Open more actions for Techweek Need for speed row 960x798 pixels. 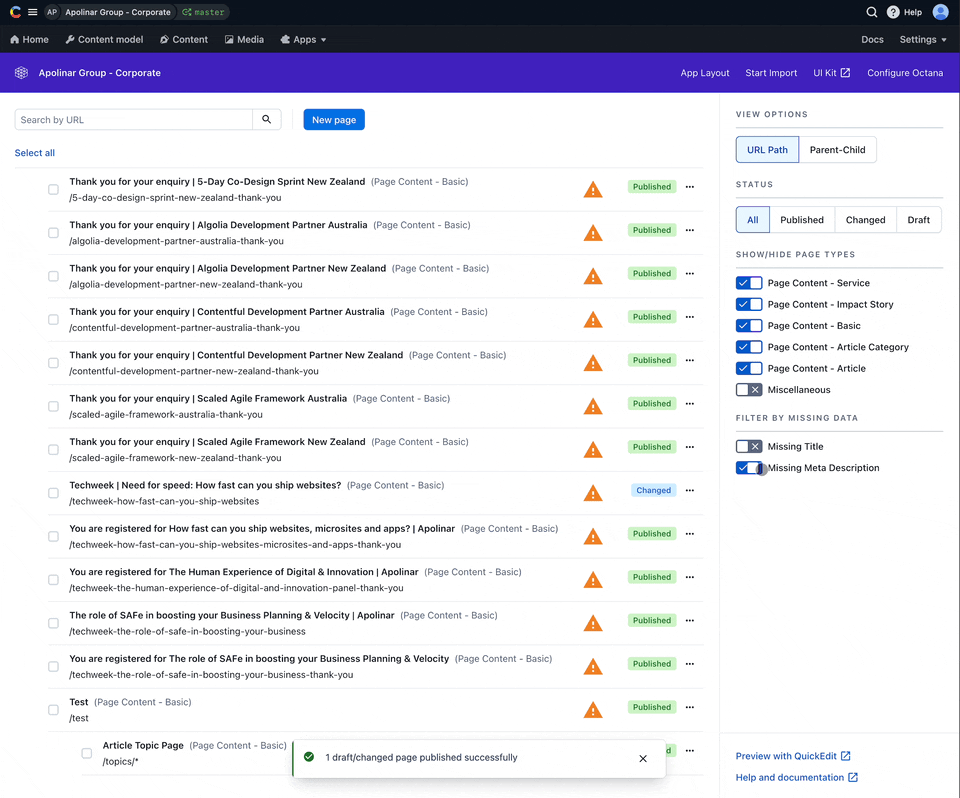coord(690,491)
